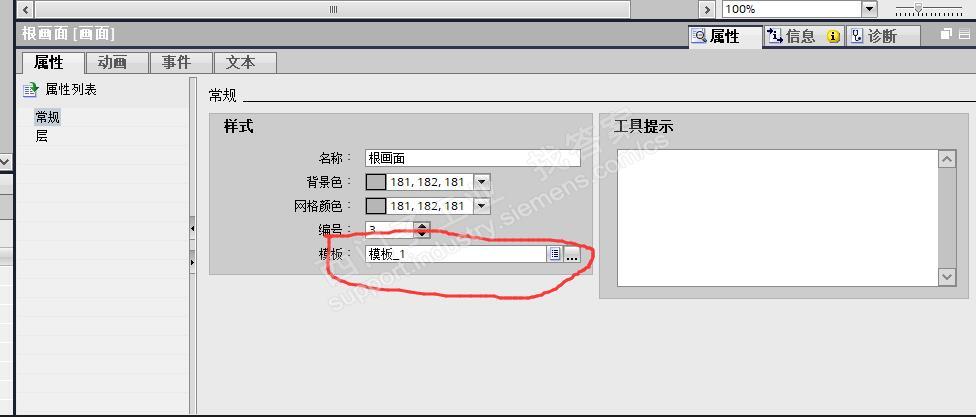Open the 诊断 inspector tab
976x417 pixels.
883,36
